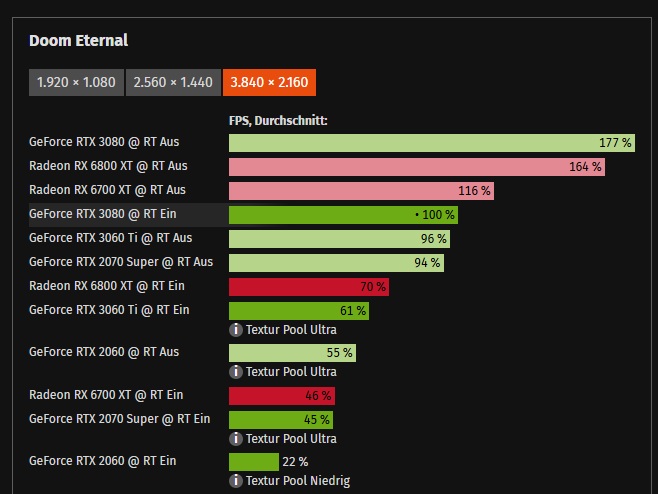The width and height of the screenshot is (658, 494).
Task: Select Radeon RX 6700 XT @ RT Ein label
Action: (106, 395)
